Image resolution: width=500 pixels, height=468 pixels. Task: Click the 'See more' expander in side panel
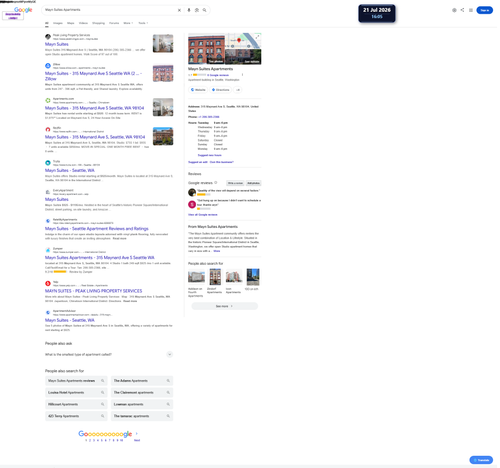(x=226, y=307)
